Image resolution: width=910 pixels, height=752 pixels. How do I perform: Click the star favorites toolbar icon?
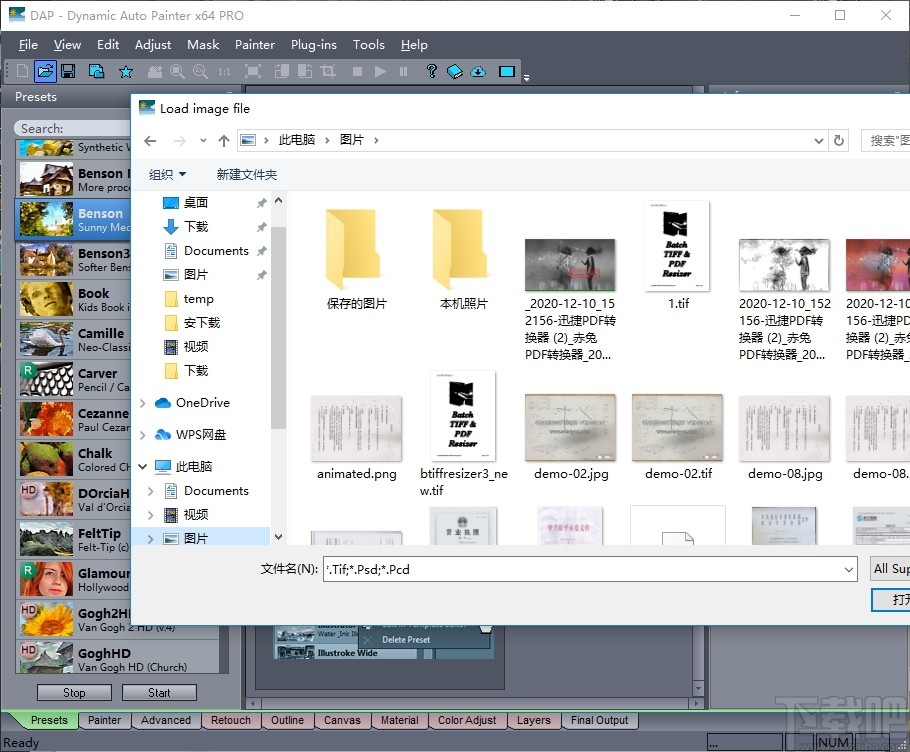coord(126,71)
